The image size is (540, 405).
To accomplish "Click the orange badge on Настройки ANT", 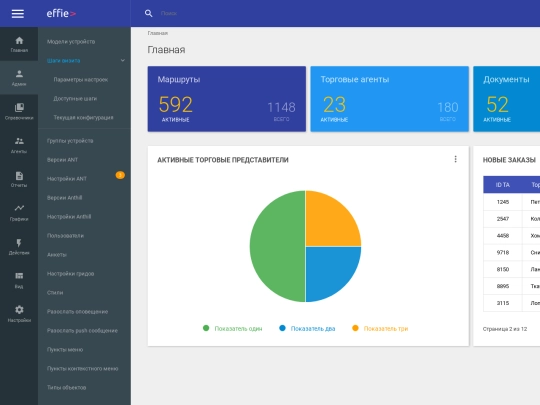I will coord(120,175).
